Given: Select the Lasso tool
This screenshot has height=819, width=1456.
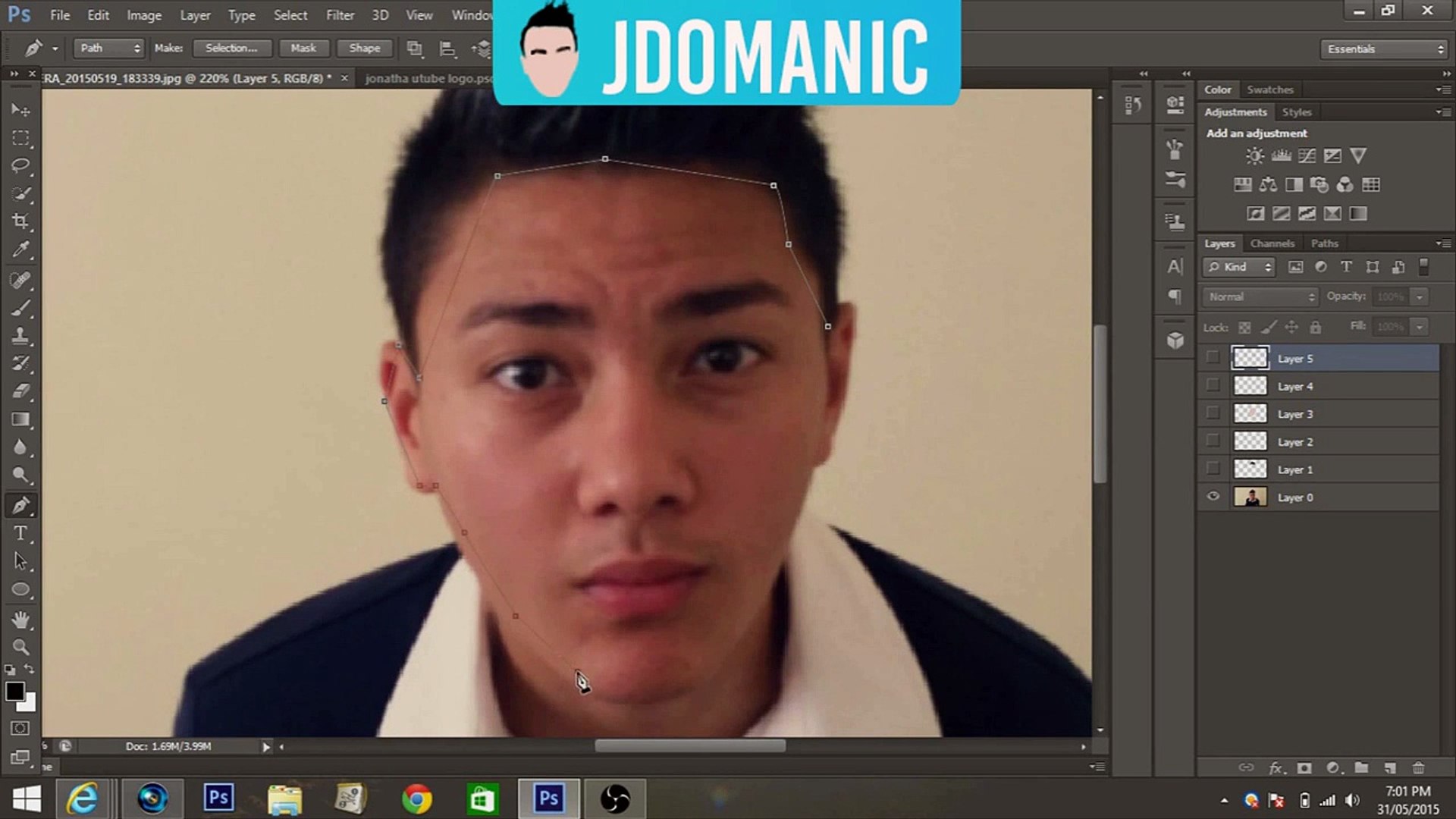Looking at the screenshot, I should click(x=20, y=165).
